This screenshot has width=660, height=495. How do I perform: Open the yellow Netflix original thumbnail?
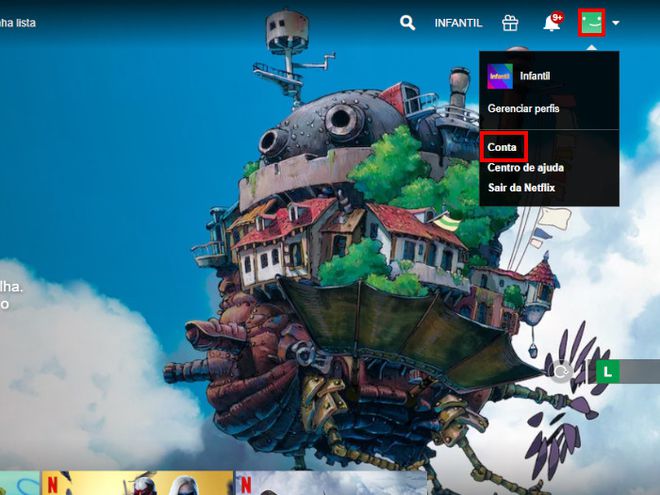pyautogui.click(x=137, y=483)
